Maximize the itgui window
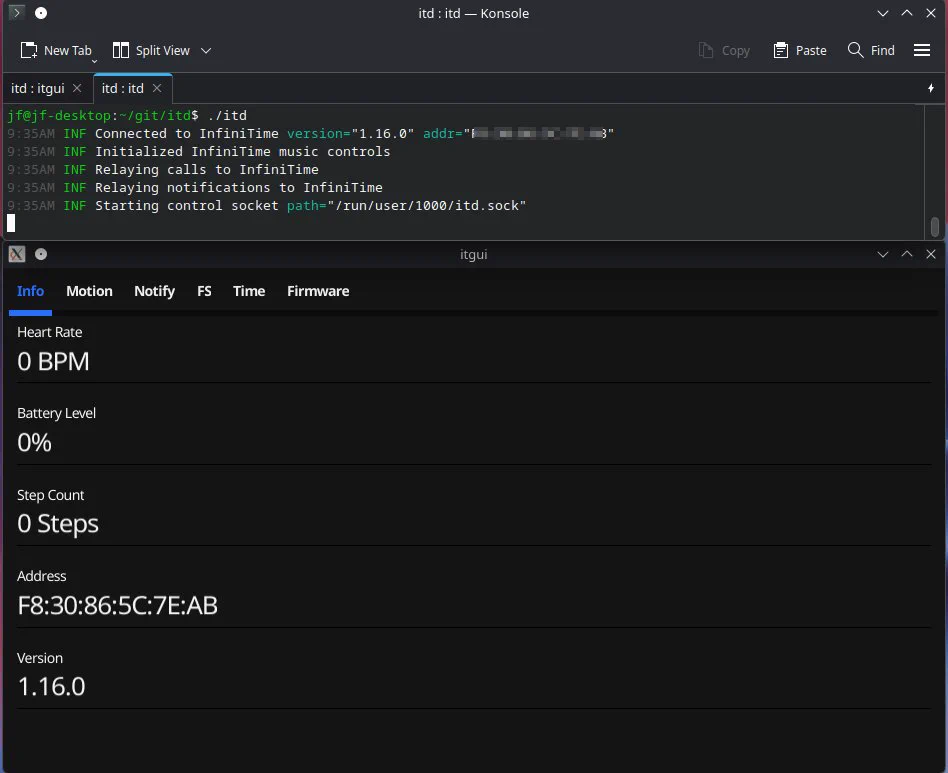This screenshot has width=948, height=773. tap(907, 254)
